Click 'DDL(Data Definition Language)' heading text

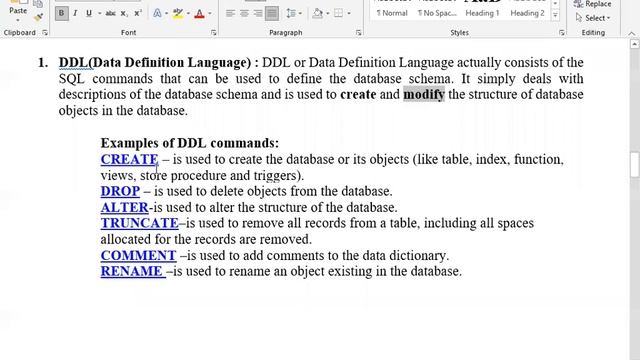[155, 63]
